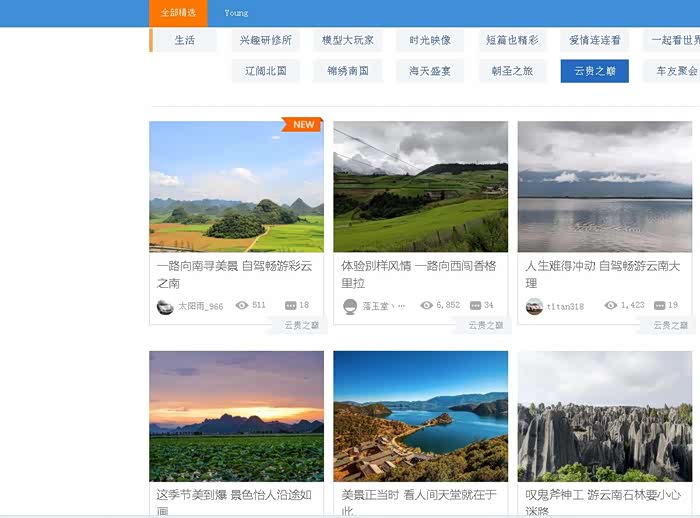This screenshot has height=518, width=700.
Task: Click the 短篇也精彩 category
Action: pos(512,40)
